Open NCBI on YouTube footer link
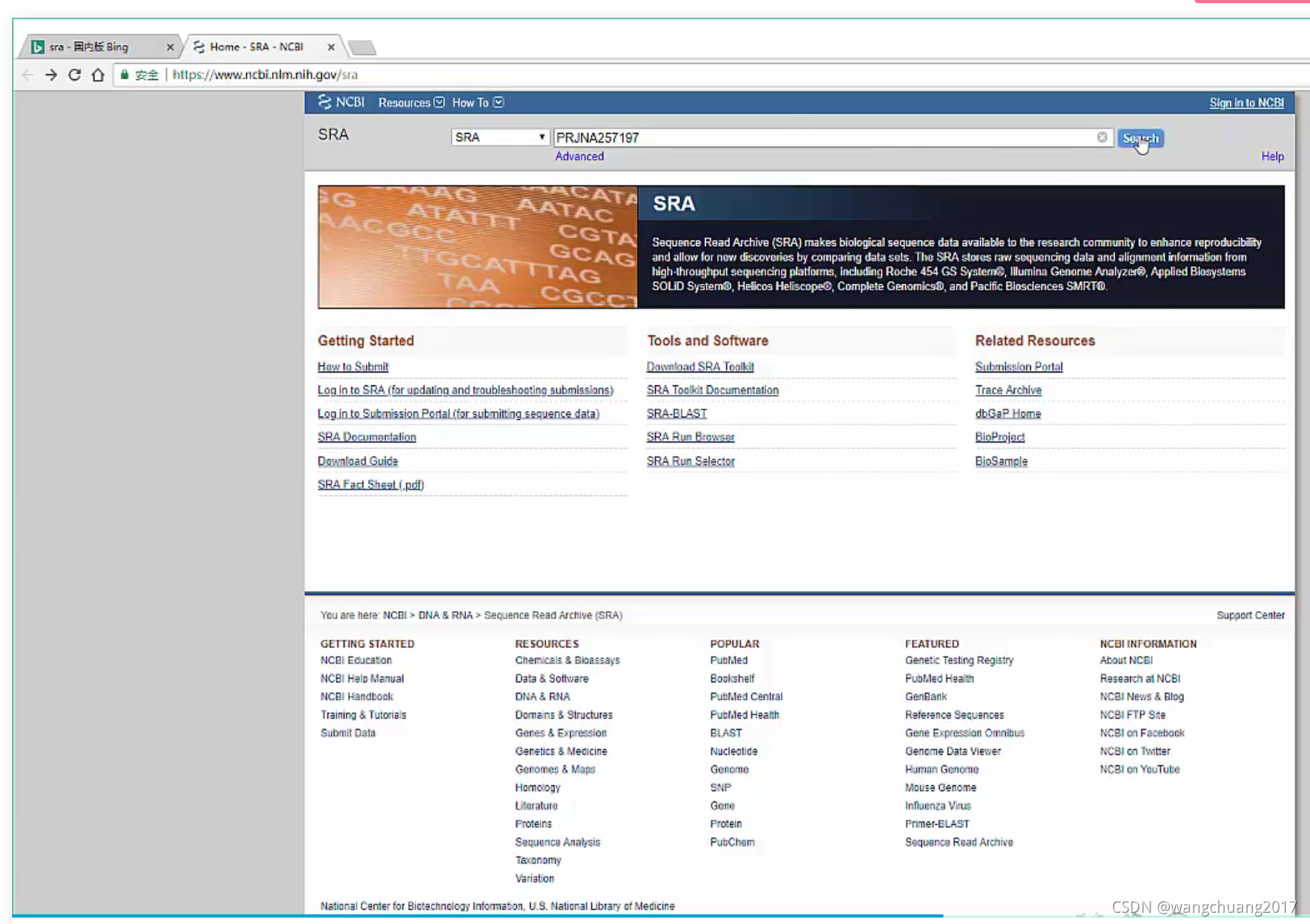1310x924 pixels. point(1140,770)
